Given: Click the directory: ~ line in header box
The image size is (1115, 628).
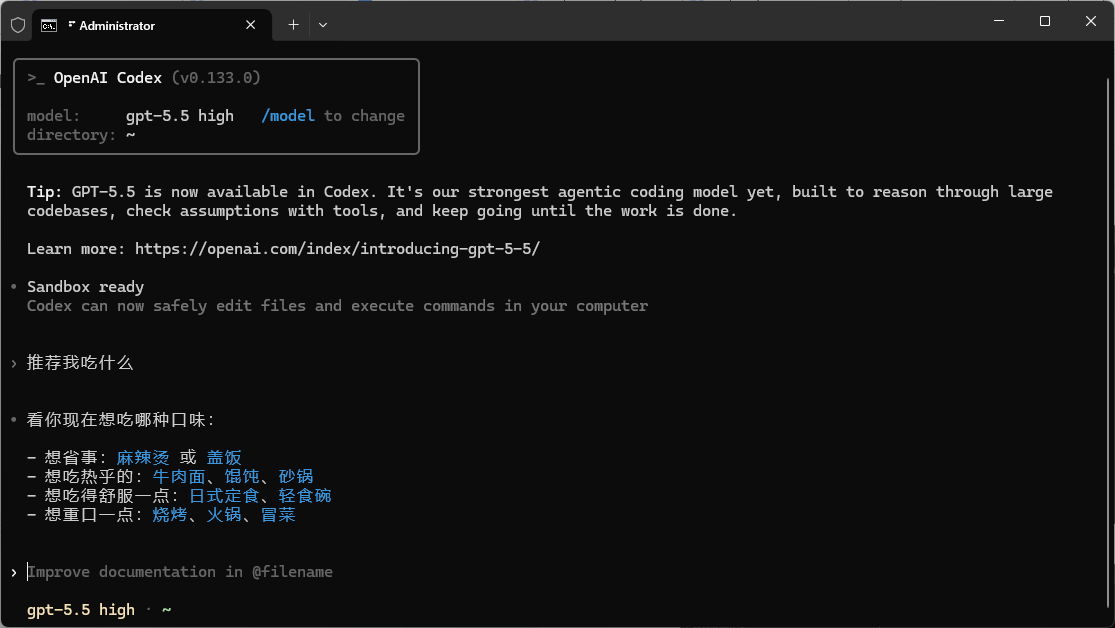Looking at the screenshot, I should (x=81, y=135).
